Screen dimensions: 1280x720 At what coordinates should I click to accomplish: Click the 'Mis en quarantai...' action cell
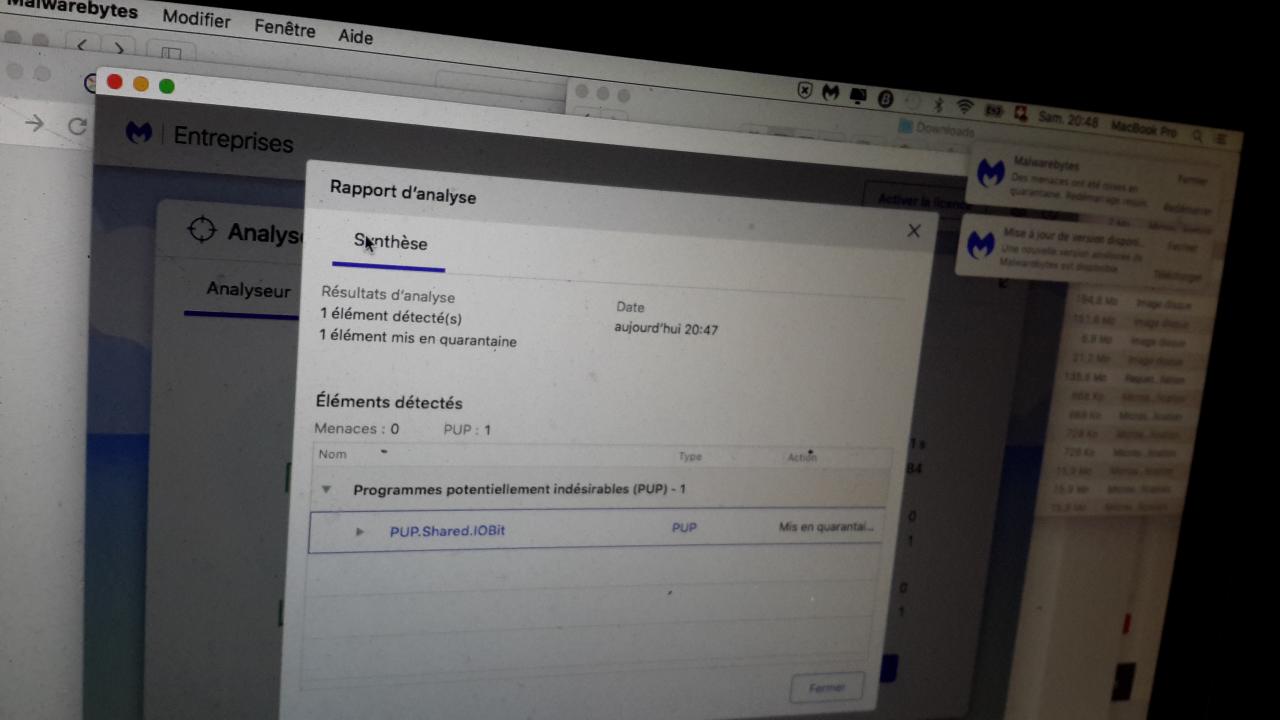pyautogui.click(x=826, y=526)
